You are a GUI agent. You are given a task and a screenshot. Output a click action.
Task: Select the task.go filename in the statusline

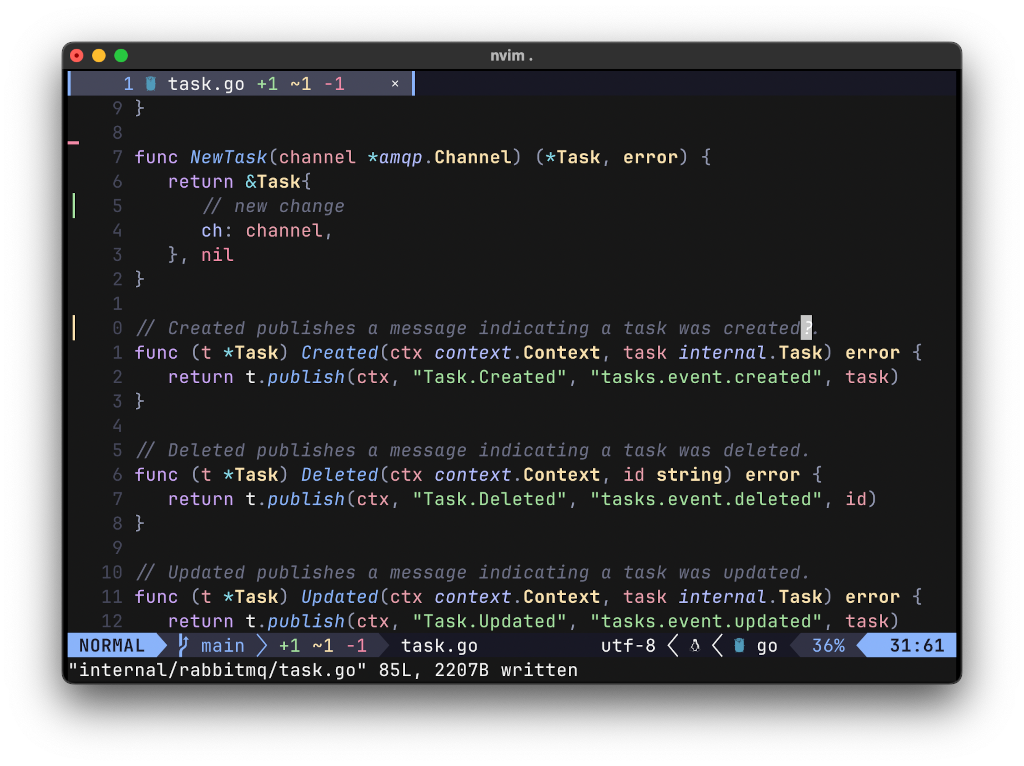click(438, 645)
